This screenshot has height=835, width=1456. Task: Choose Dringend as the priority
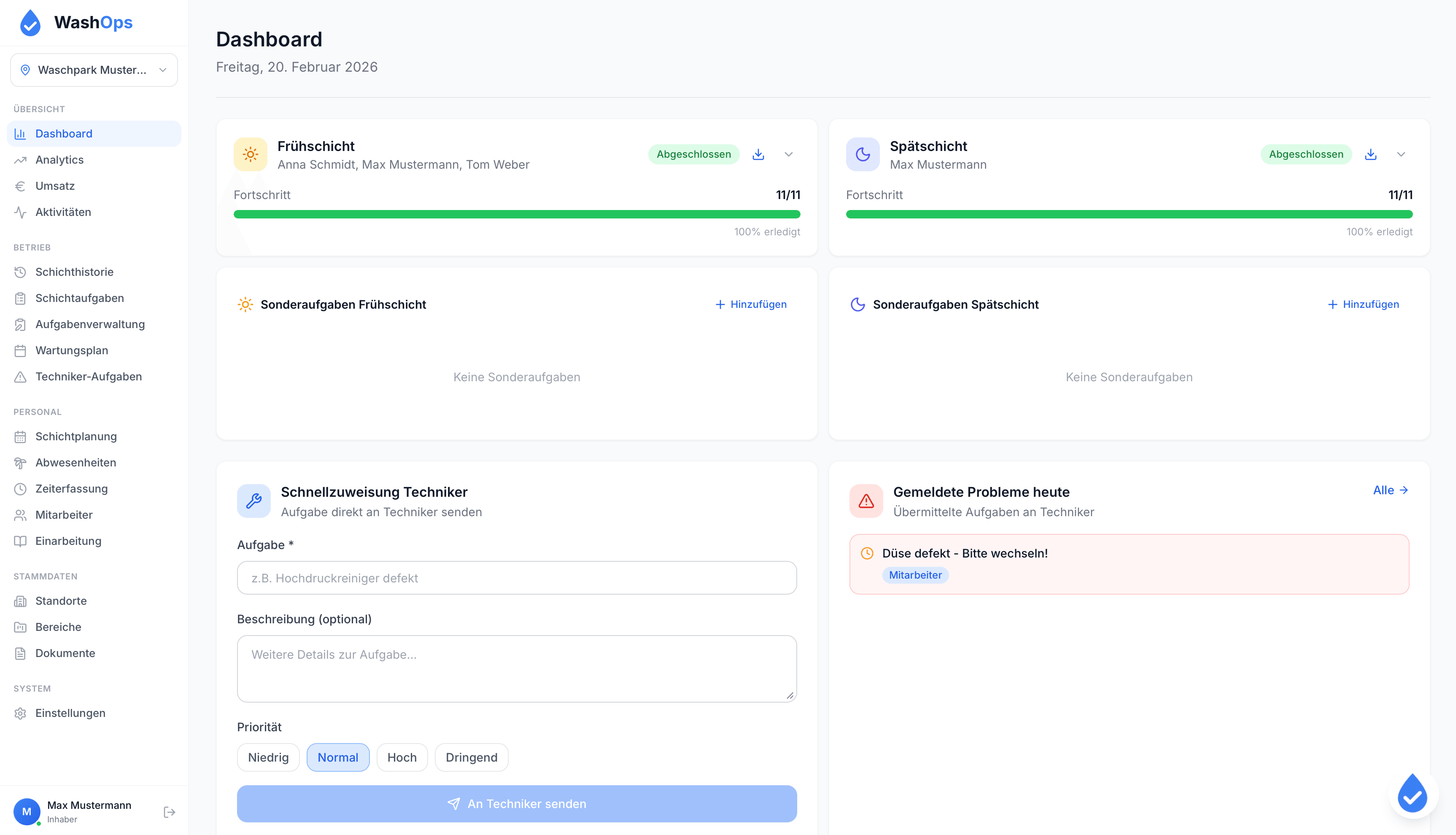(472, 757)
